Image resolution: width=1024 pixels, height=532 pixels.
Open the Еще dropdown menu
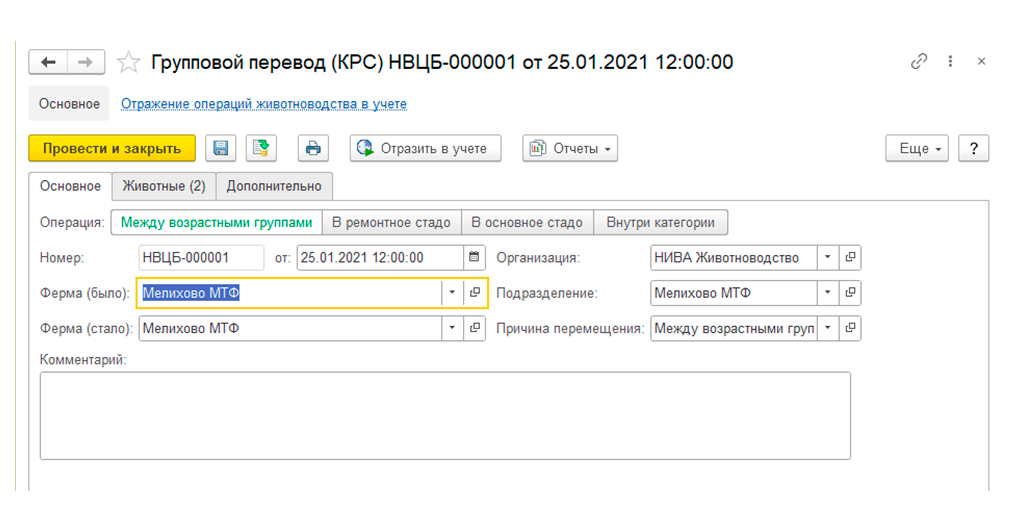point(917,148)
